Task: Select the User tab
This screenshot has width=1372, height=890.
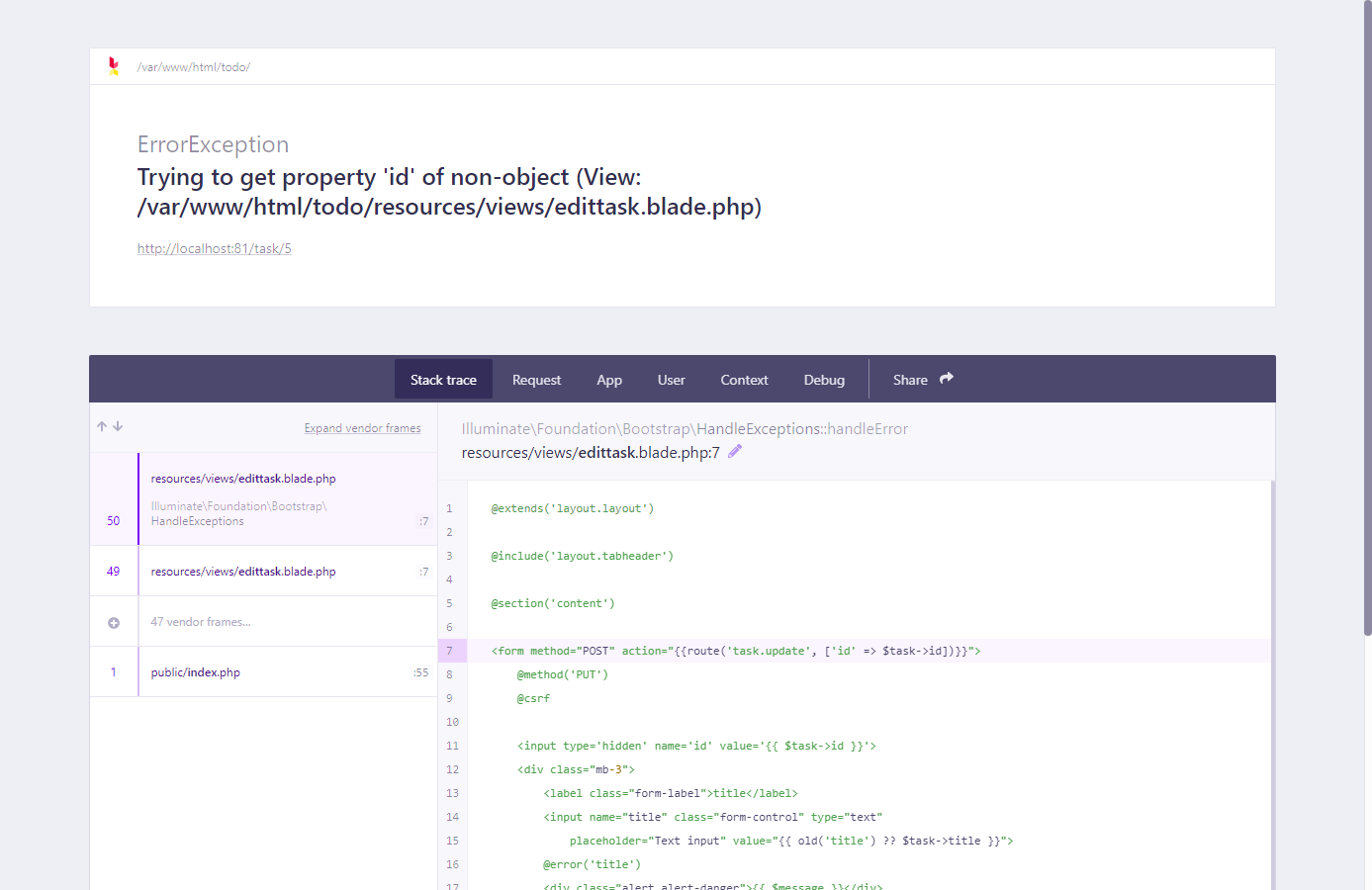Action: pyautogui.click(x=671, y=380)
